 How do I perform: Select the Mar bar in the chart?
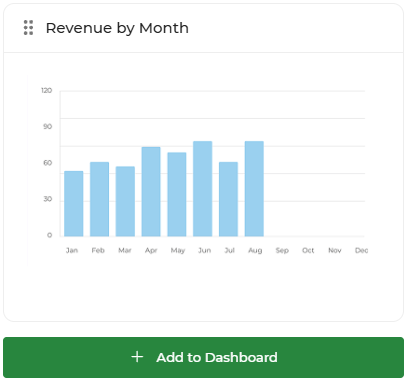[x=125, y=201]
